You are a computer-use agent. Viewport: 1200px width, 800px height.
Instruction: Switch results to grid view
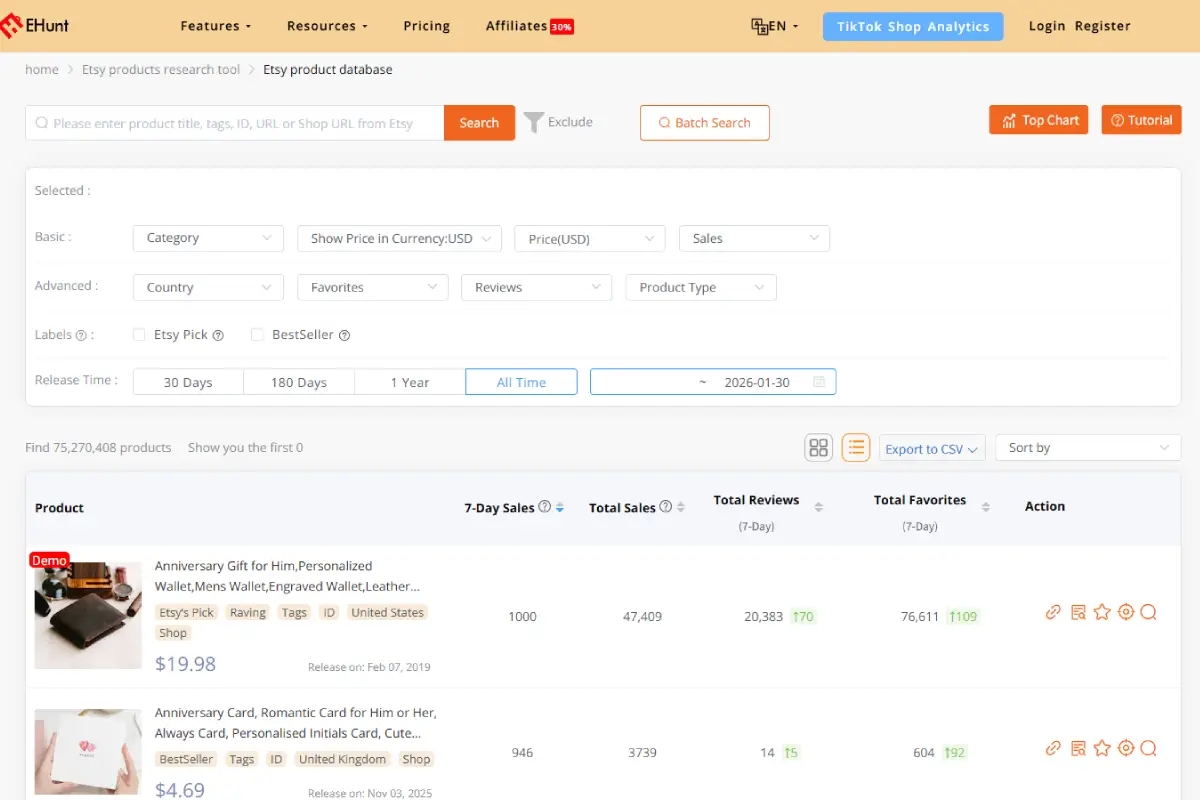coord(818,447)
